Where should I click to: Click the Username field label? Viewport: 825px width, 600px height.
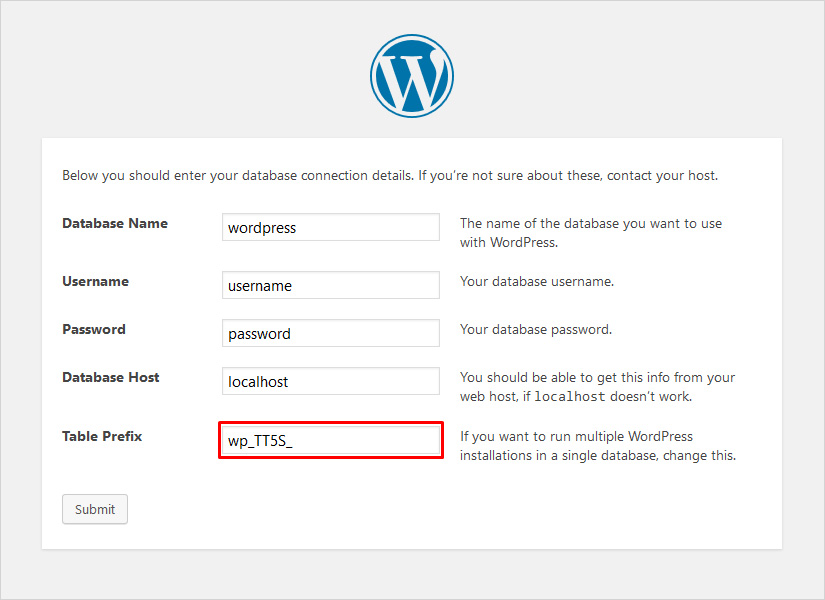[x=95, y=281]
